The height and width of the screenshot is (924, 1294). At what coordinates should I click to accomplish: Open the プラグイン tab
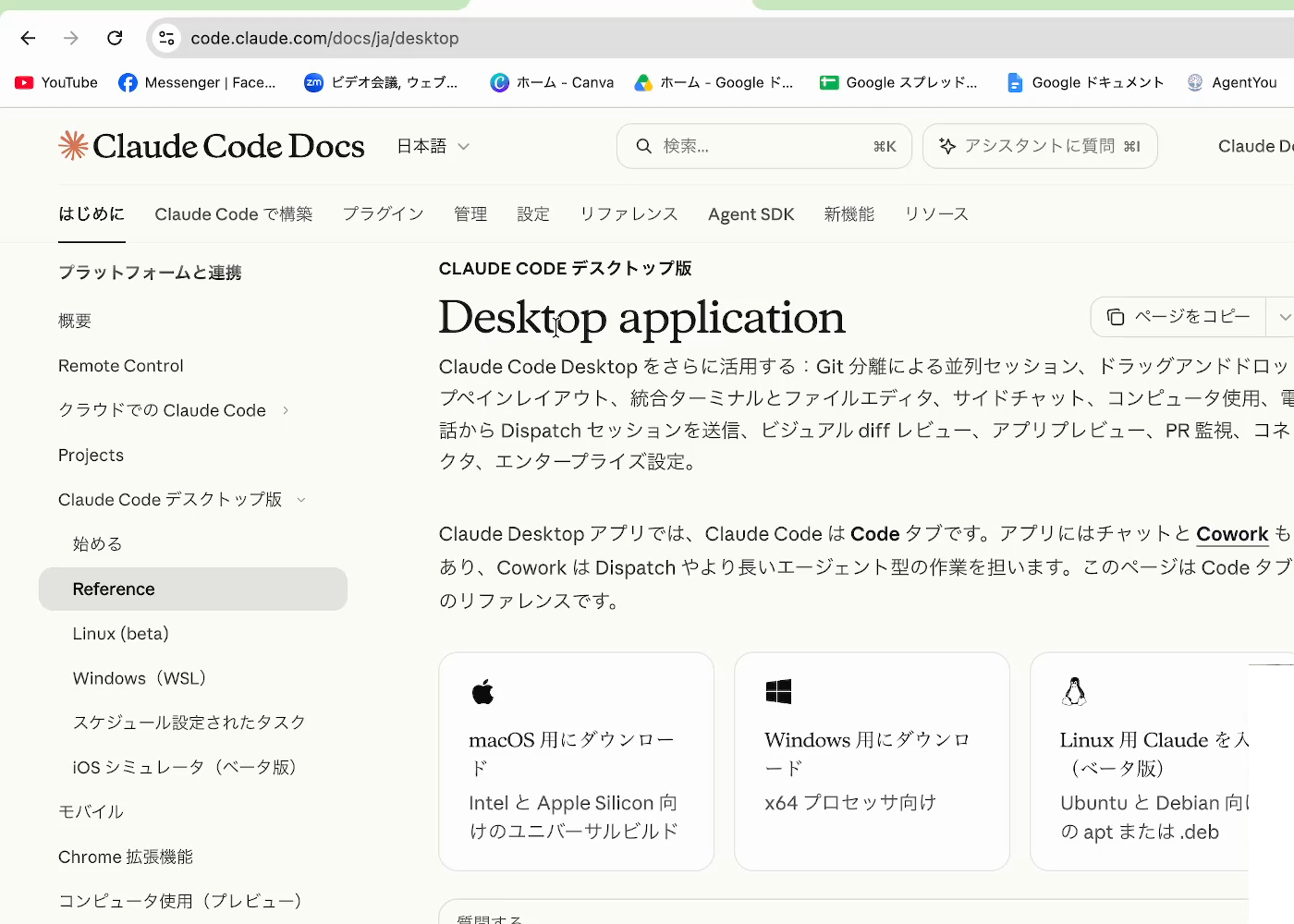(x=384, y=214)
